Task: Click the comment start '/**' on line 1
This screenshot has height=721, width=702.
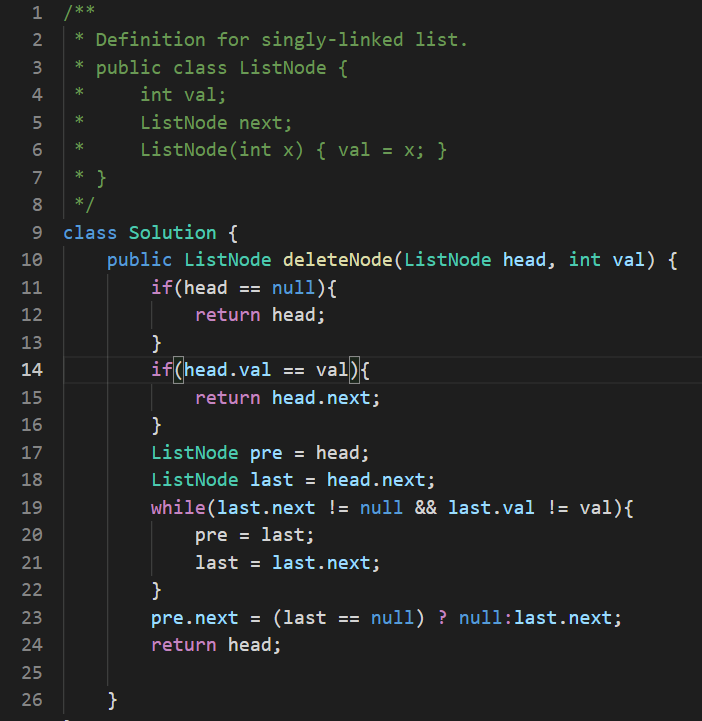Action: [x=79, y=12]
